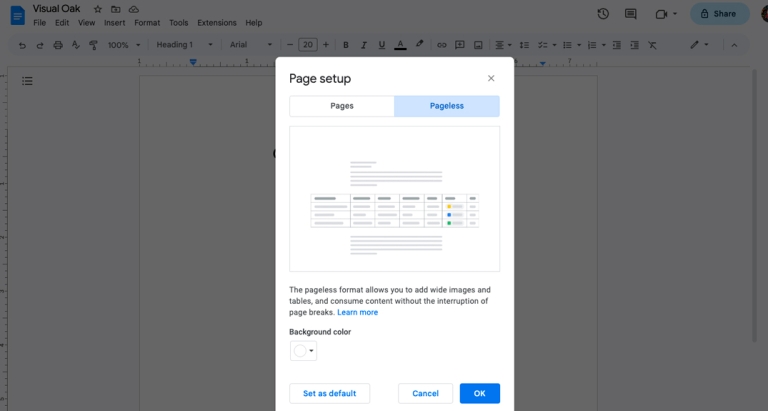Open the Extensions menu
Screen dimensions: 768x411
point(217,23)
